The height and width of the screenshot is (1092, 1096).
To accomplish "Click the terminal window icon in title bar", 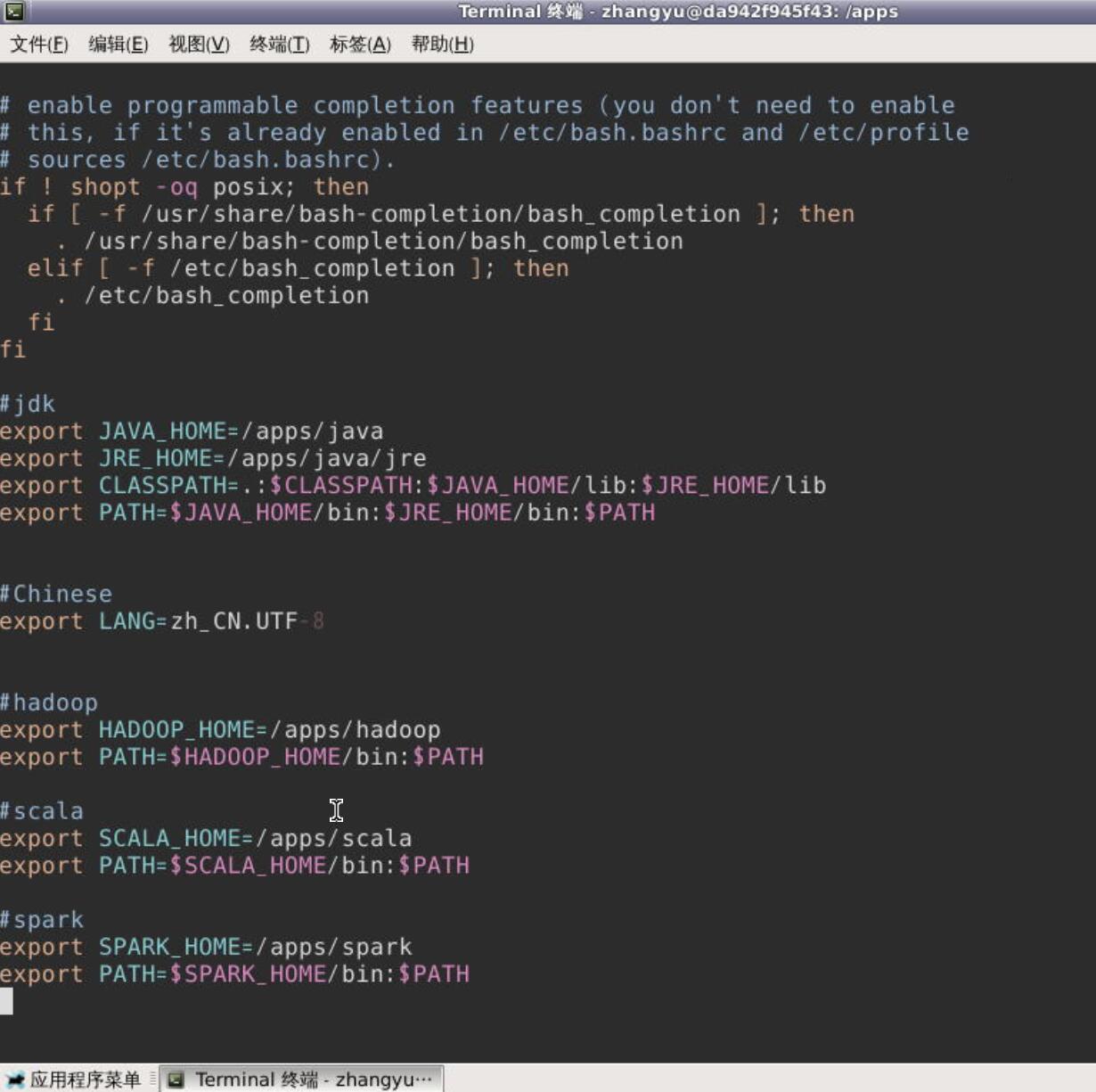I will point(14,12).
